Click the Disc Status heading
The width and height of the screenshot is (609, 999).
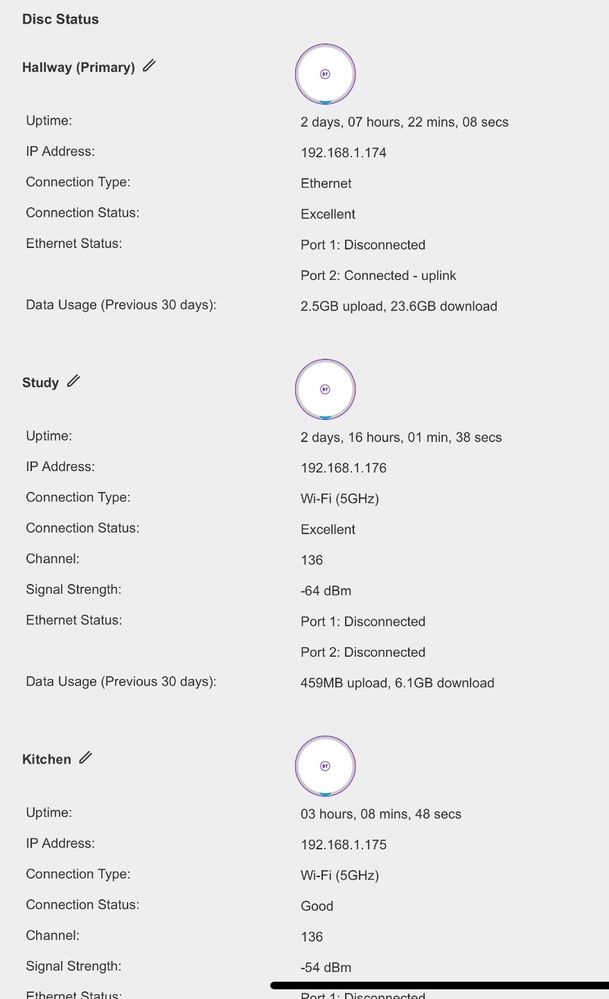[60, 19]
